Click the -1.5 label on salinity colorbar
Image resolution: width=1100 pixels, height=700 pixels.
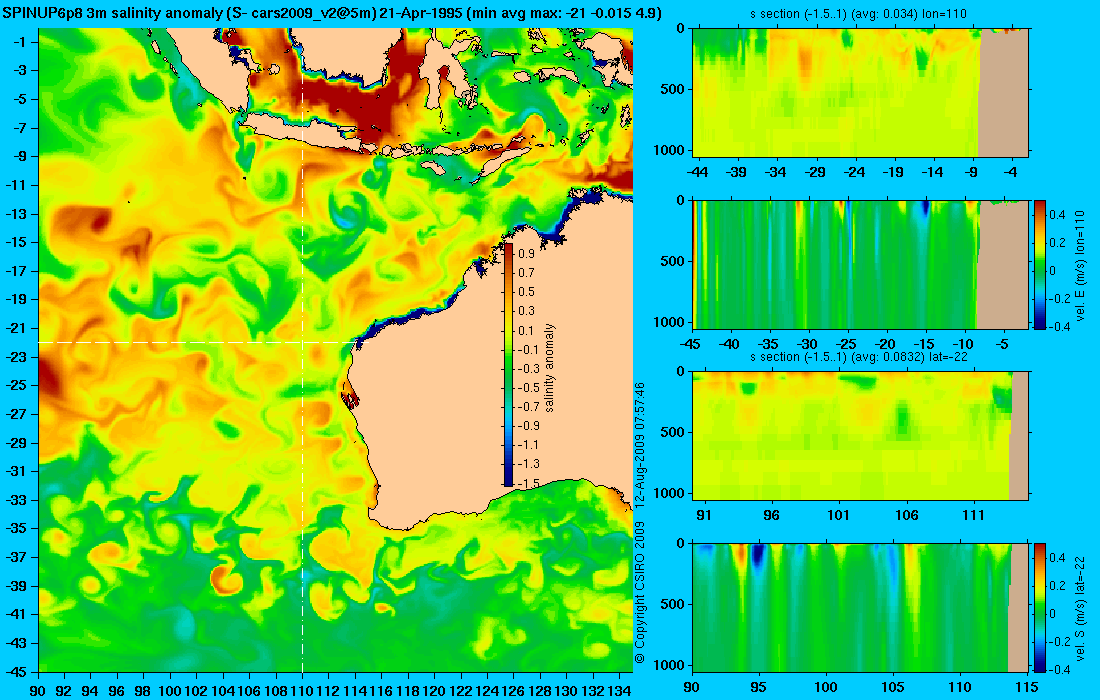tap(527, 483)
